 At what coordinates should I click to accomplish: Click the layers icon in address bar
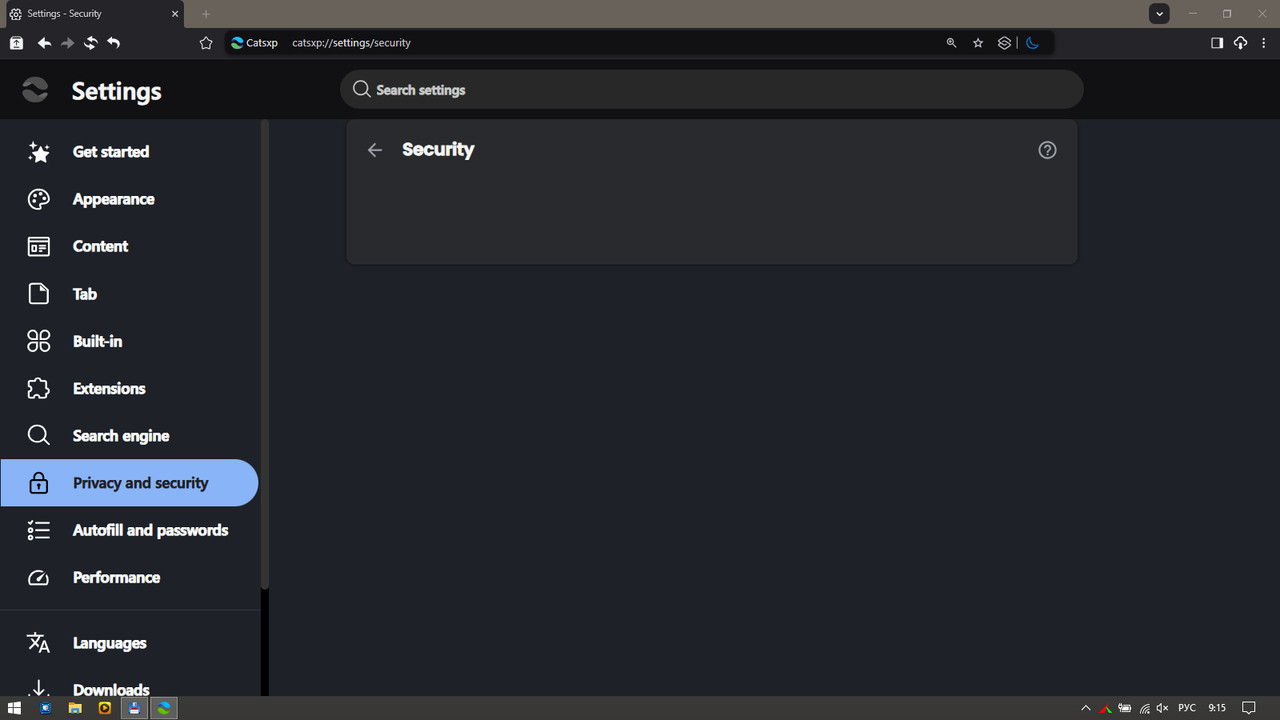point(1004,43)
